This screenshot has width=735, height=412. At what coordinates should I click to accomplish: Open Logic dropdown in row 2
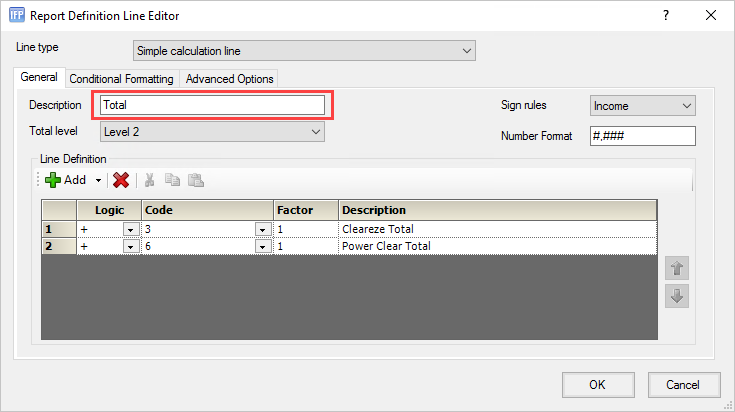tap(131, 247)
